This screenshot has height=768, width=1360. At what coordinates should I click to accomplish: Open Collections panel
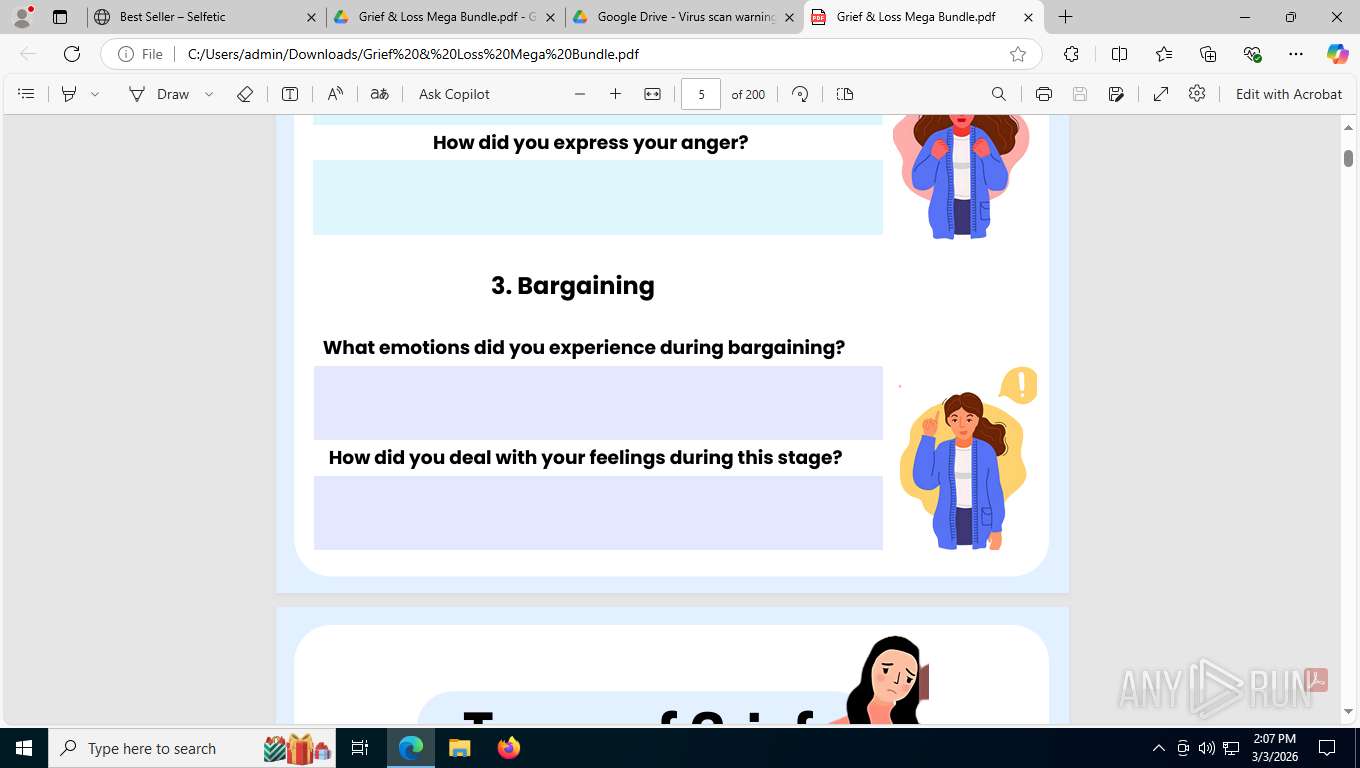point(1208,54)
